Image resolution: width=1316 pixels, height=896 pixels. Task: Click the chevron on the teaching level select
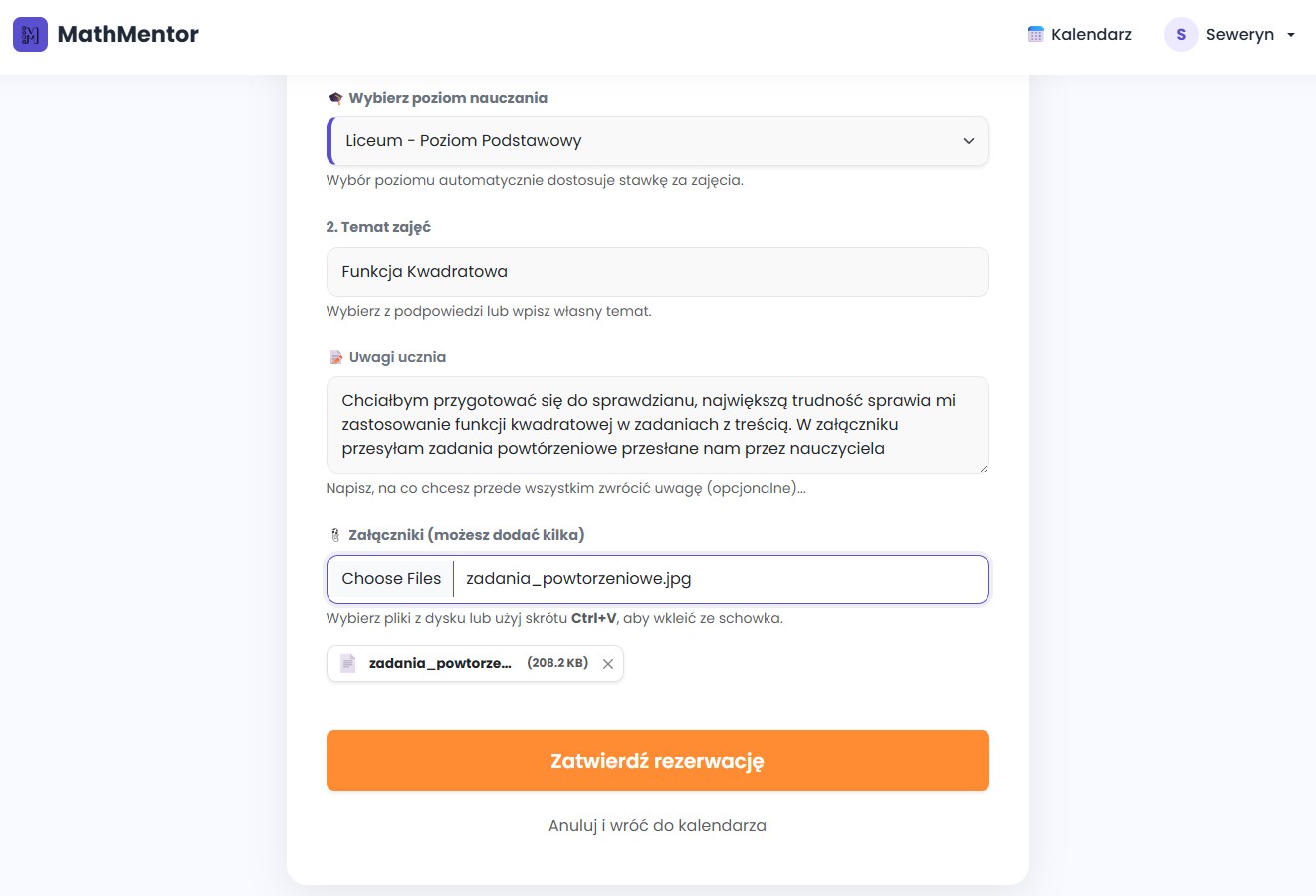[x=968, y=141]
